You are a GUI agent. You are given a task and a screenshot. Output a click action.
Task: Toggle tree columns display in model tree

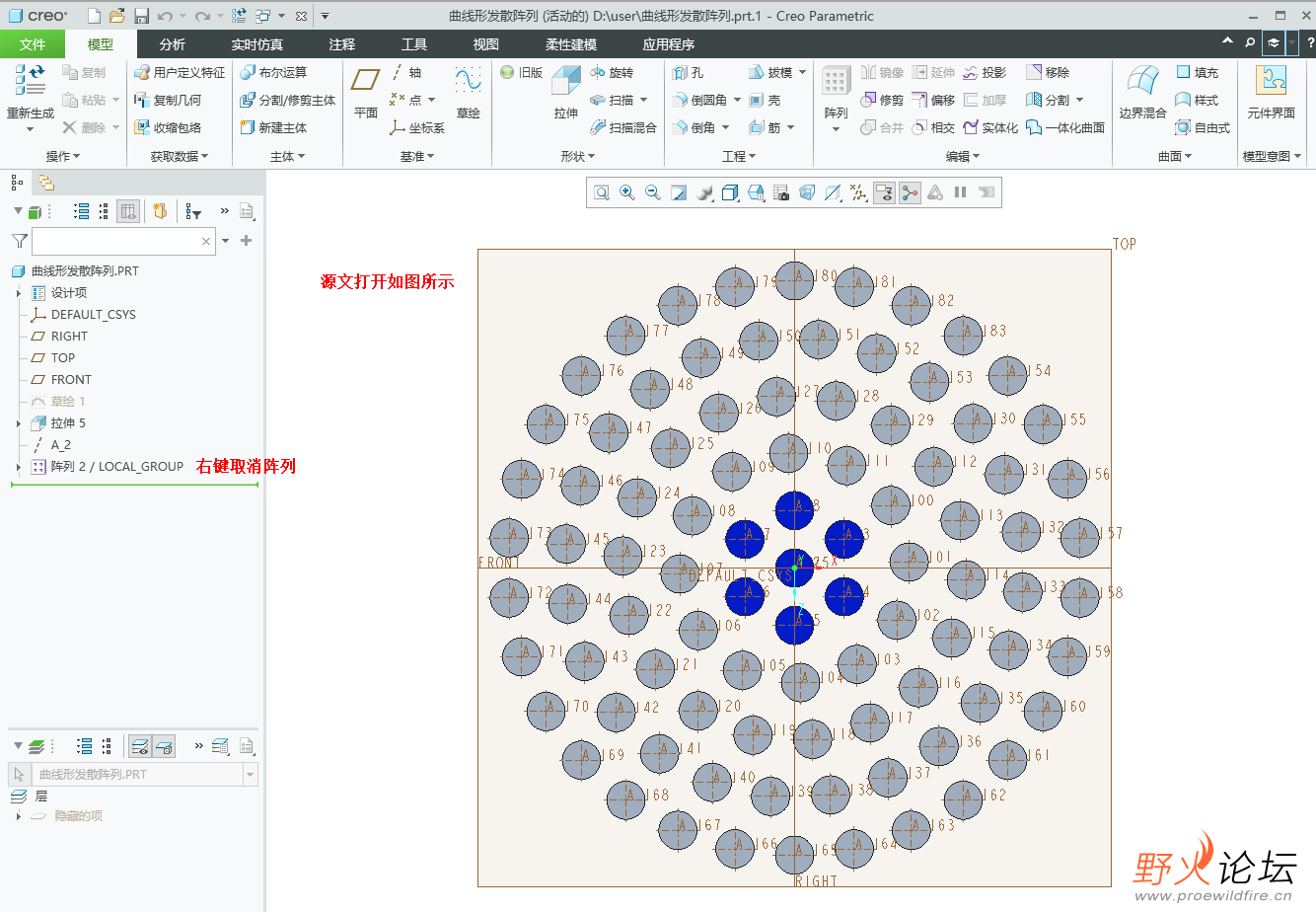[128, 211]
